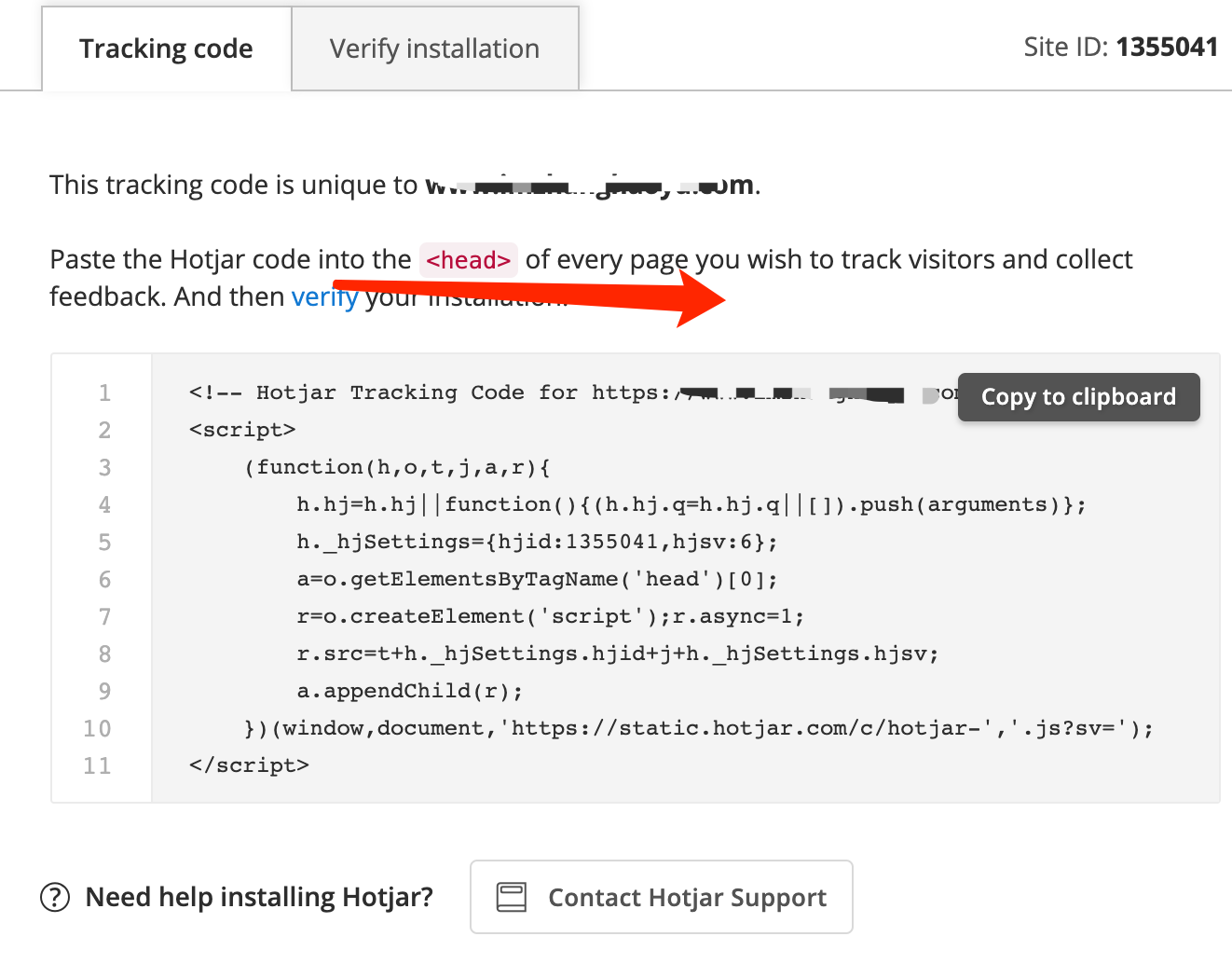Image resolution: width=1232 pixels, height=964 pixels.
Task: Click the opening <script> code line
Action: pos(242,430)
